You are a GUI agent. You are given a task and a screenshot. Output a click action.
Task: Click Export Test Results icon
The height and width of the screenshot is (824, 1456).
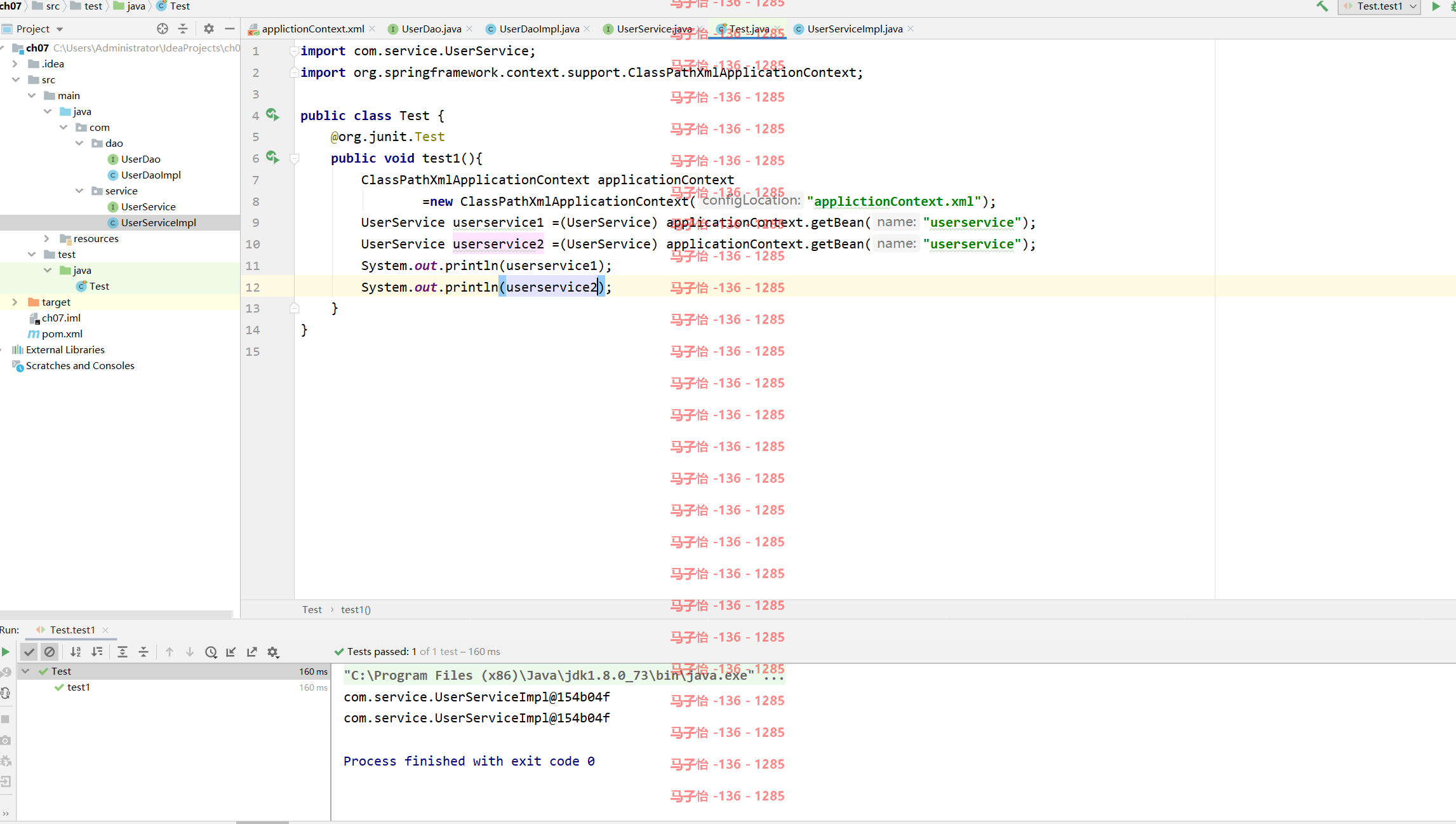pos(252,651)
